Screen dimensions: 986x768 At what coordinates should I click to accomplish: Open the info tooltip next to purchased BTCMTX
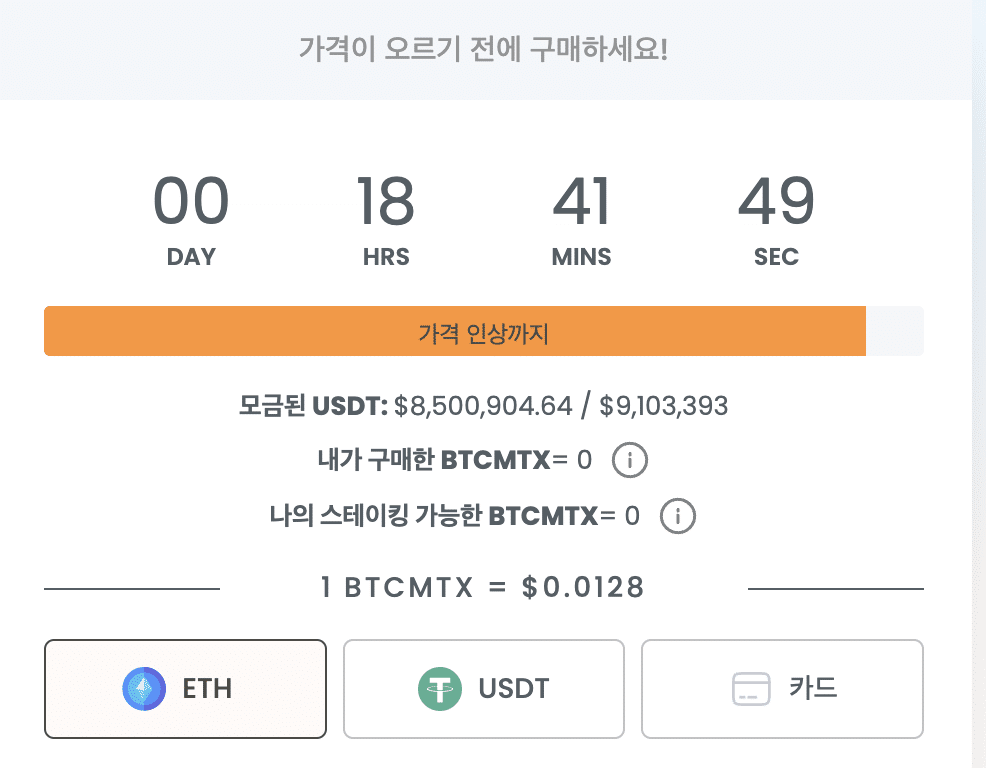[630, 460]
